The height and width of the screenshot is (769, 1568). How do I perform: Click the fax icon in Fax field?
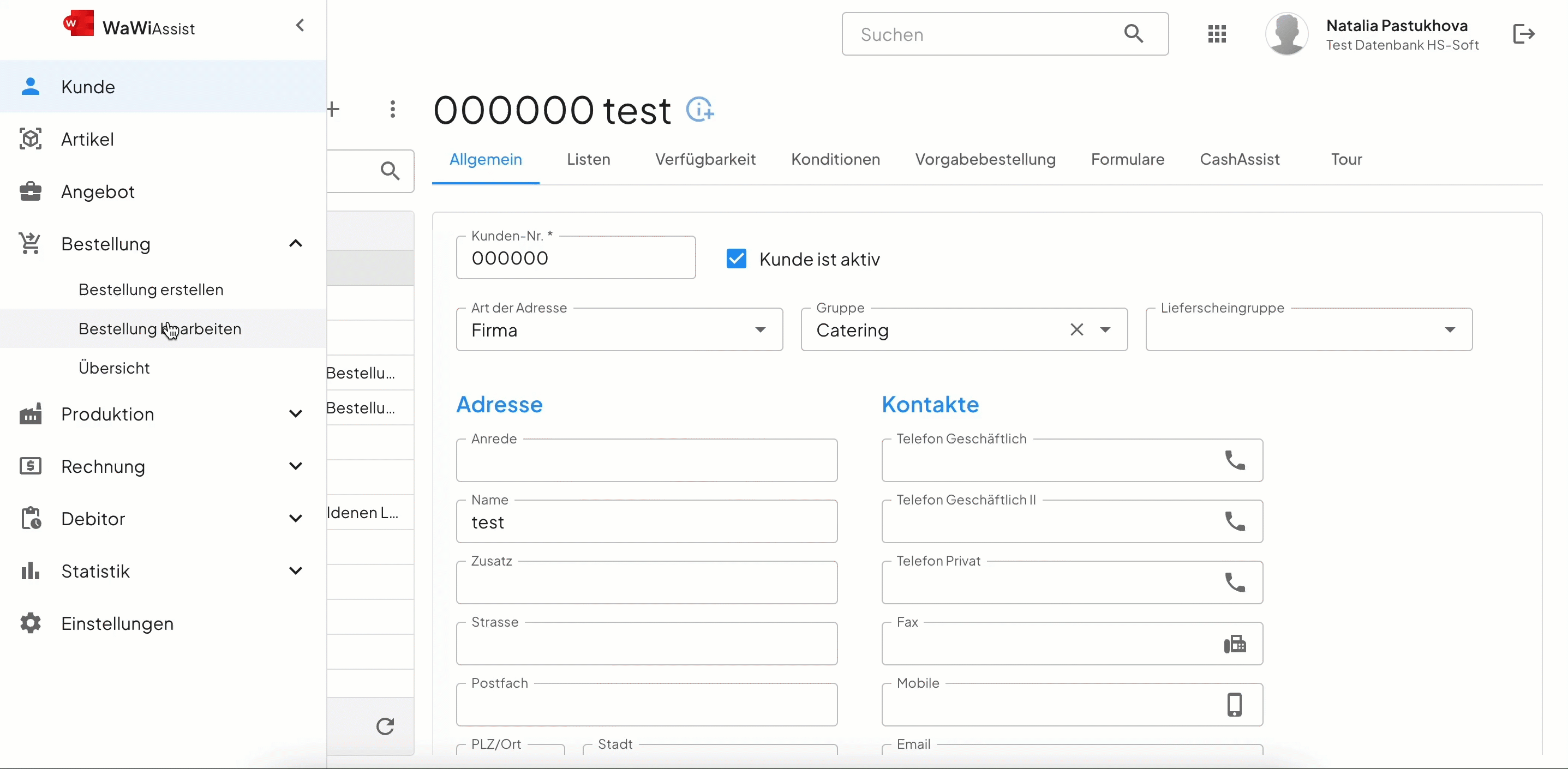coord(1235,644)
